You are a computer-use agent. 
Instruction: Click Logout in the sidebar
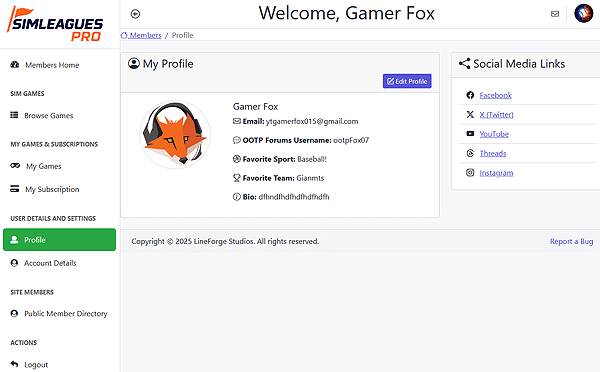(x=59, y=364)
